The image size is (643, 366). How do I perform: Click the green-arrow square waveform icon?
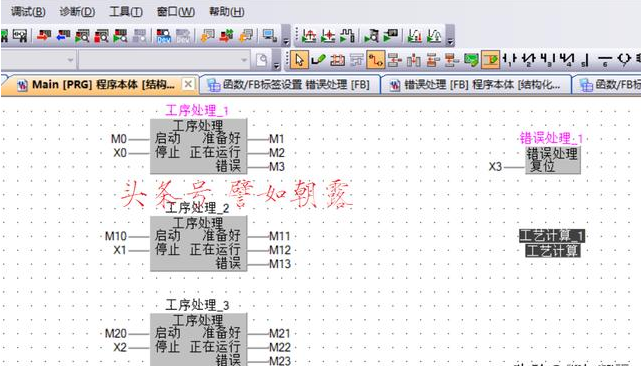347,36
